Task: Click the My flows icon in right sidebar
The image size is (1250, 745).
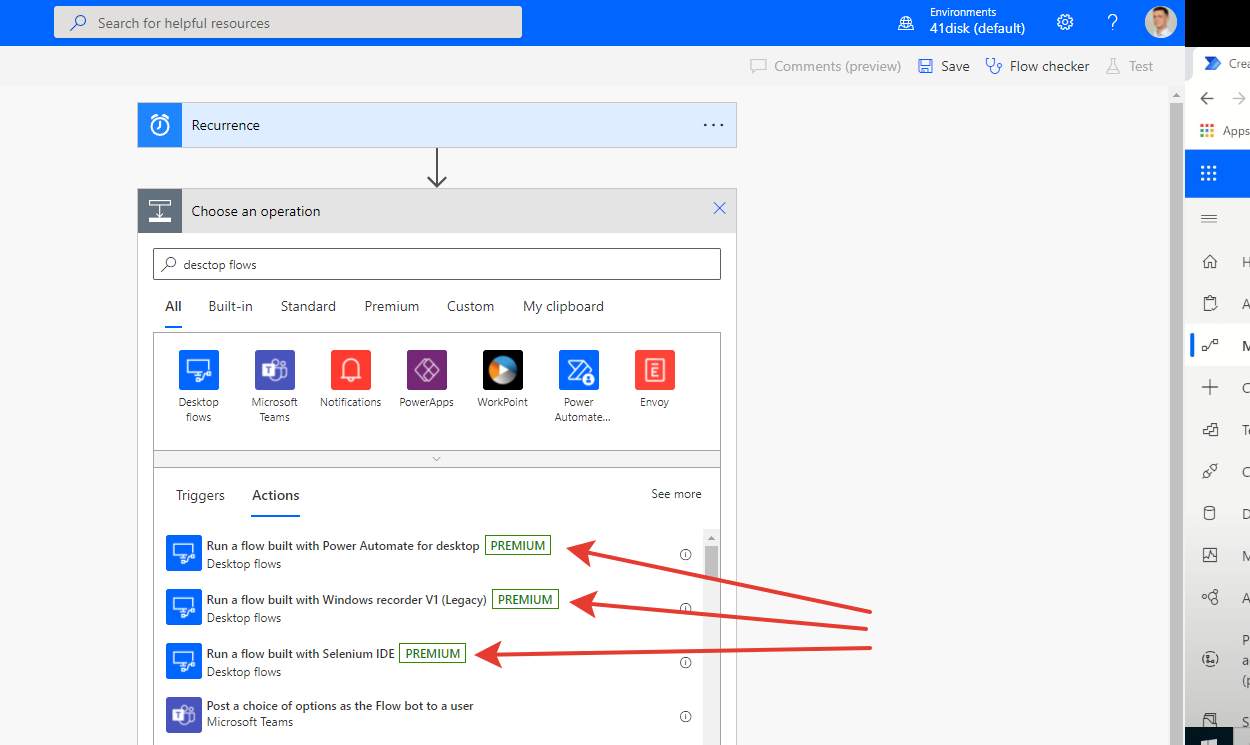Action: (1210, 346)
